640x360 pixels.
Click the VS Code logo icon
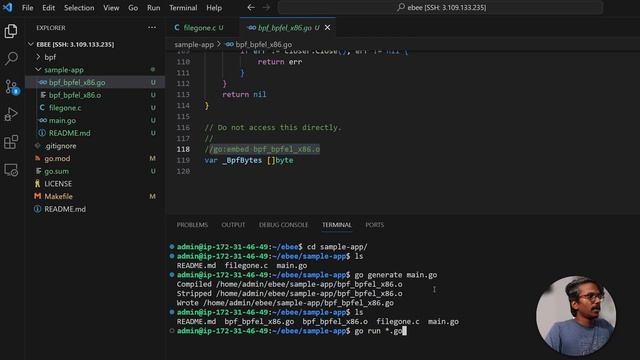pos(7,7)
